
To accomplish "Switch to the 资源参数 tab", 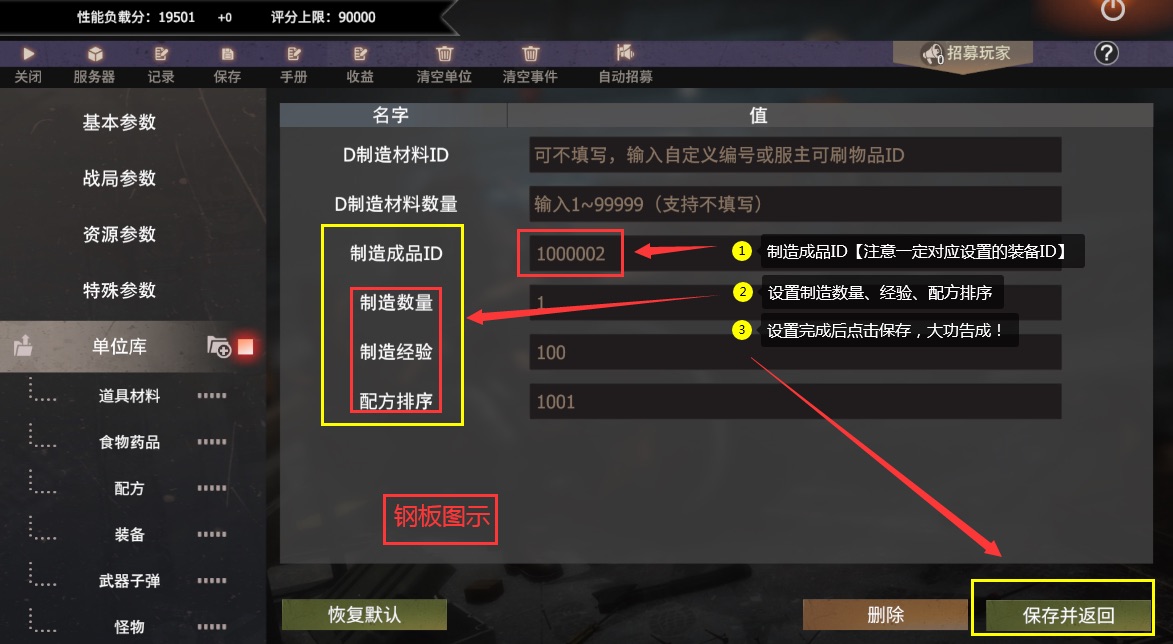I will pyautogui.click(x=120, y=235).
